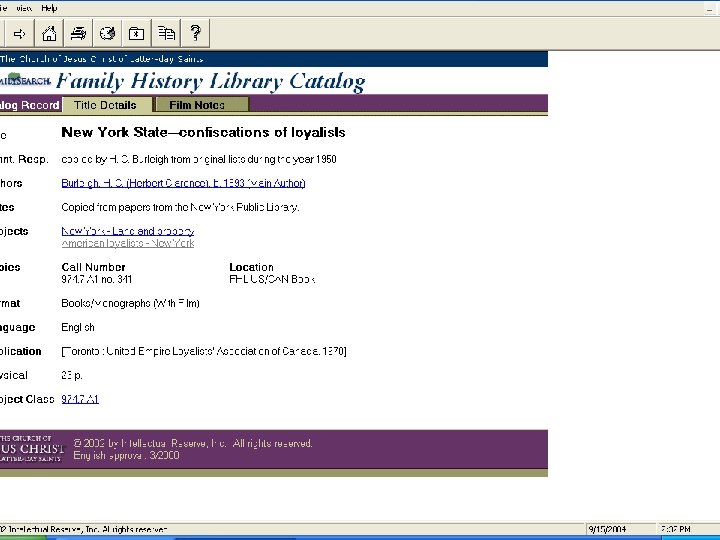Click the forward arrow toolbar icon
The image size is (720, 540).
(19, 34)
